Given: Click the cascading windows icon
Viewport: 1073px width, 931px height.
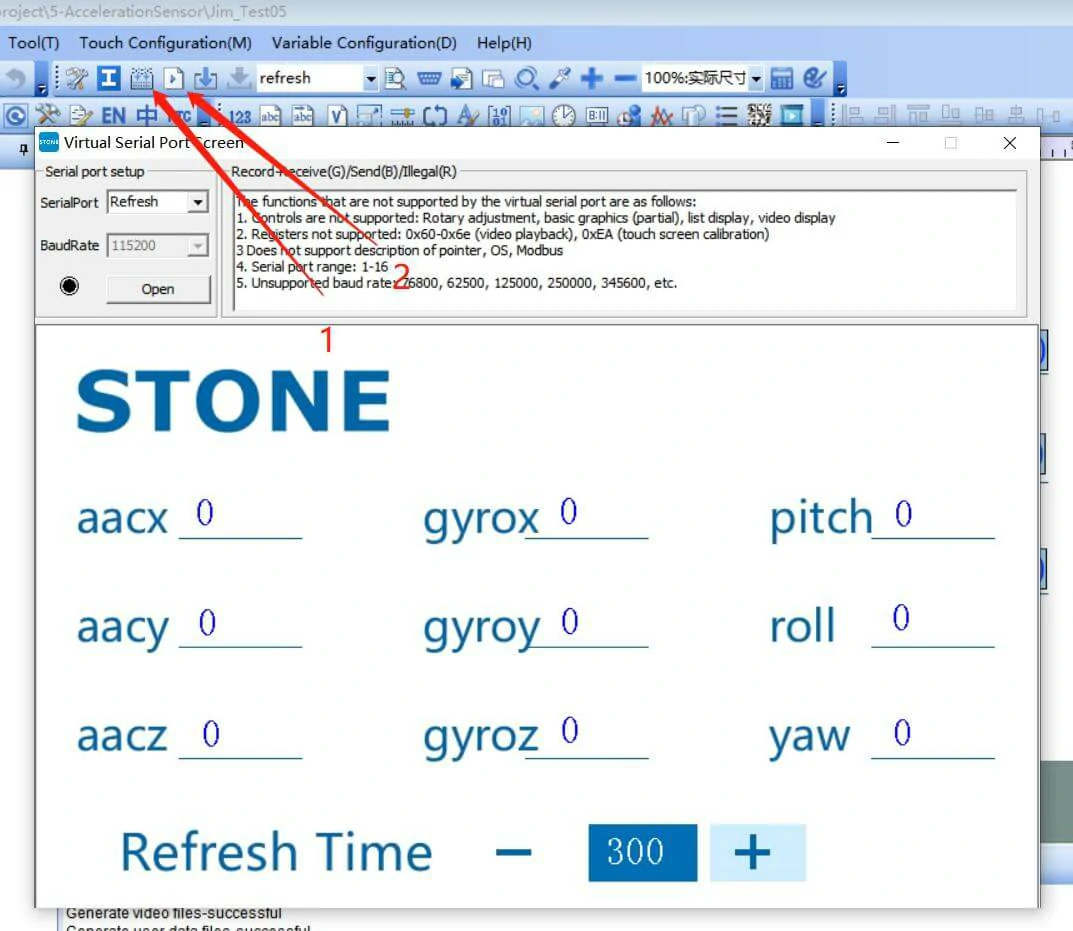Looking at the screenshot, I should 493,79.
